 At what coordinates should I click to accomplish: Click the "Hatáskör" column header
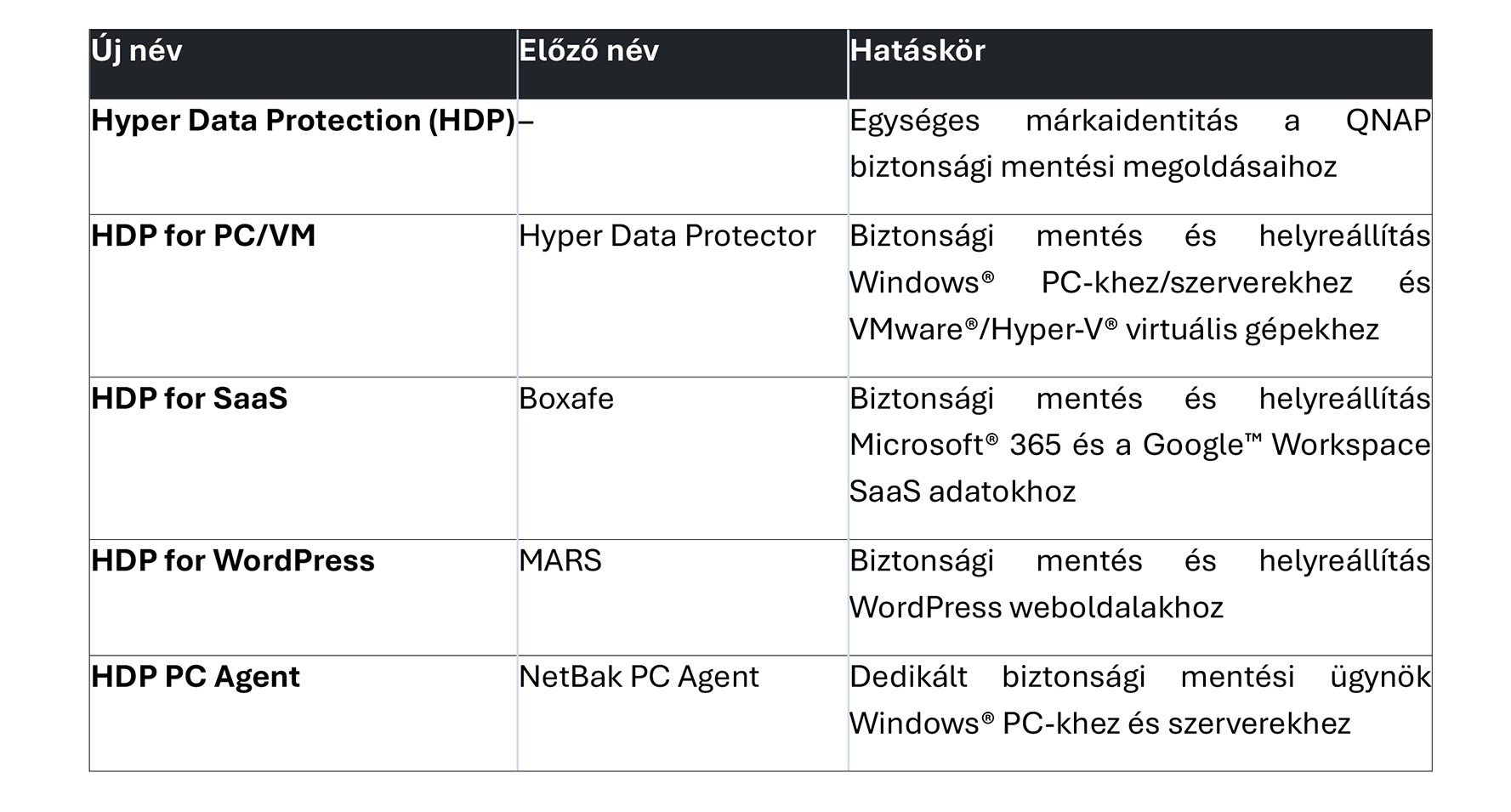917,51
